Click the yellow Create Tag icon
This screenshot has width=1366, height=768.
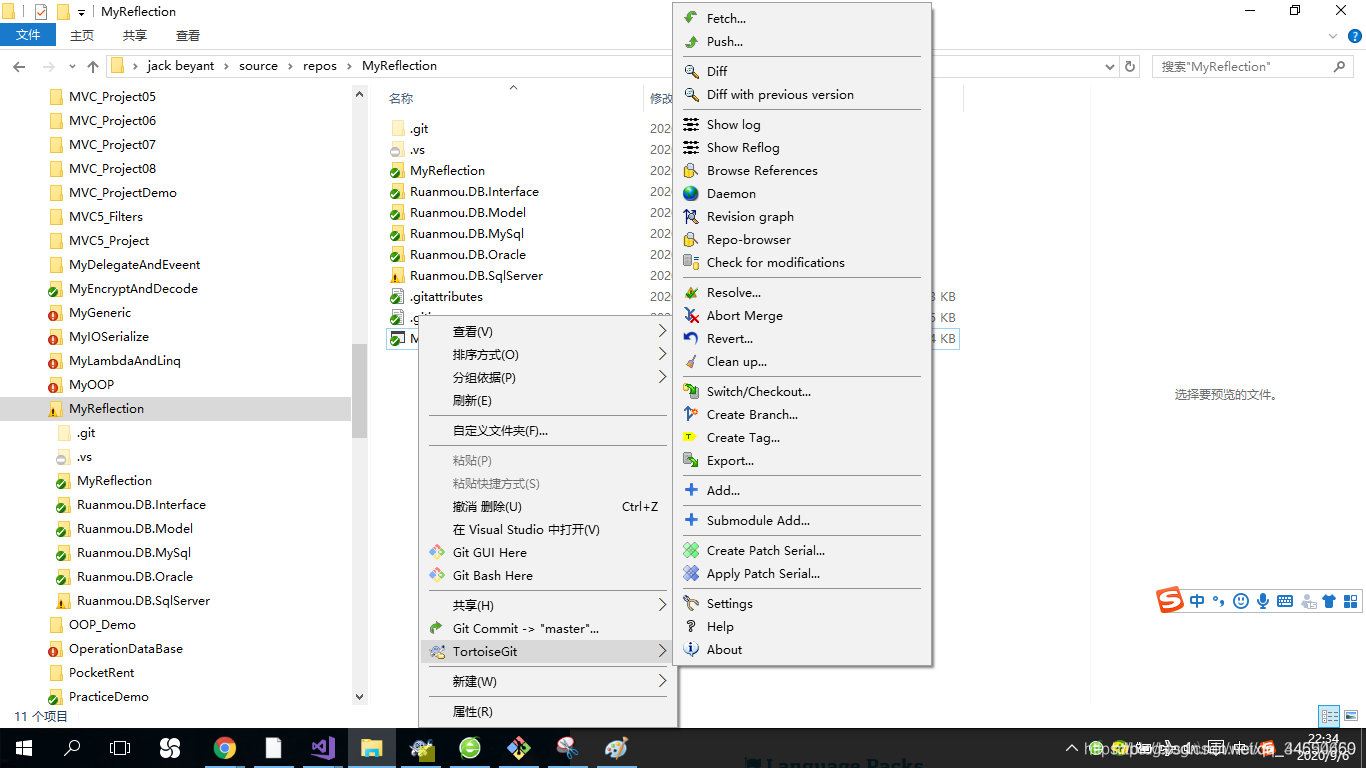coord(691,437)
